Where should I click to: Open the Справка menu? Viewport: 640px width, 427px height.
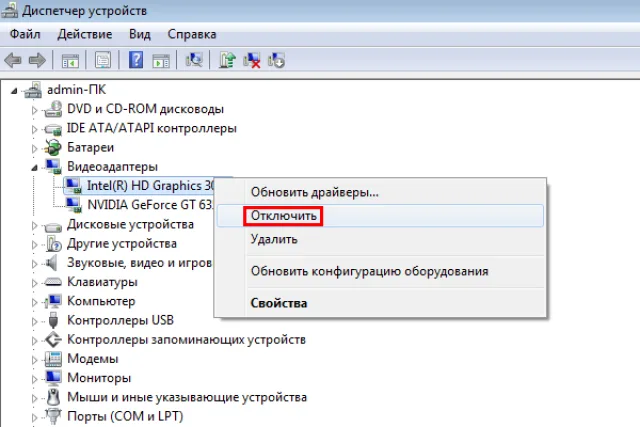(192, 34)
